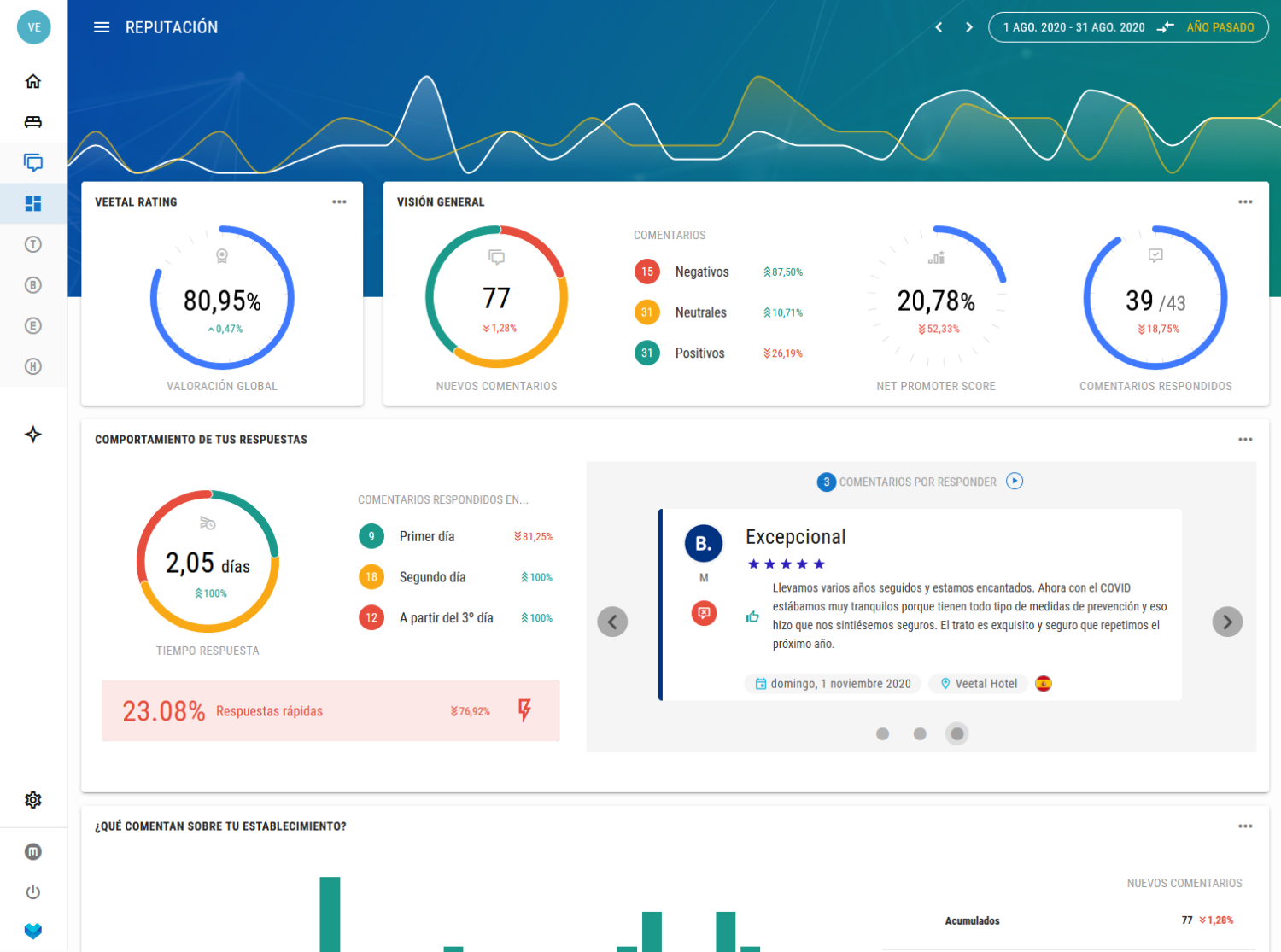The width and height of the screenshot is (1281, 952).
Task: Click the four-point star icon in sidebar
Action: [33, 434]
